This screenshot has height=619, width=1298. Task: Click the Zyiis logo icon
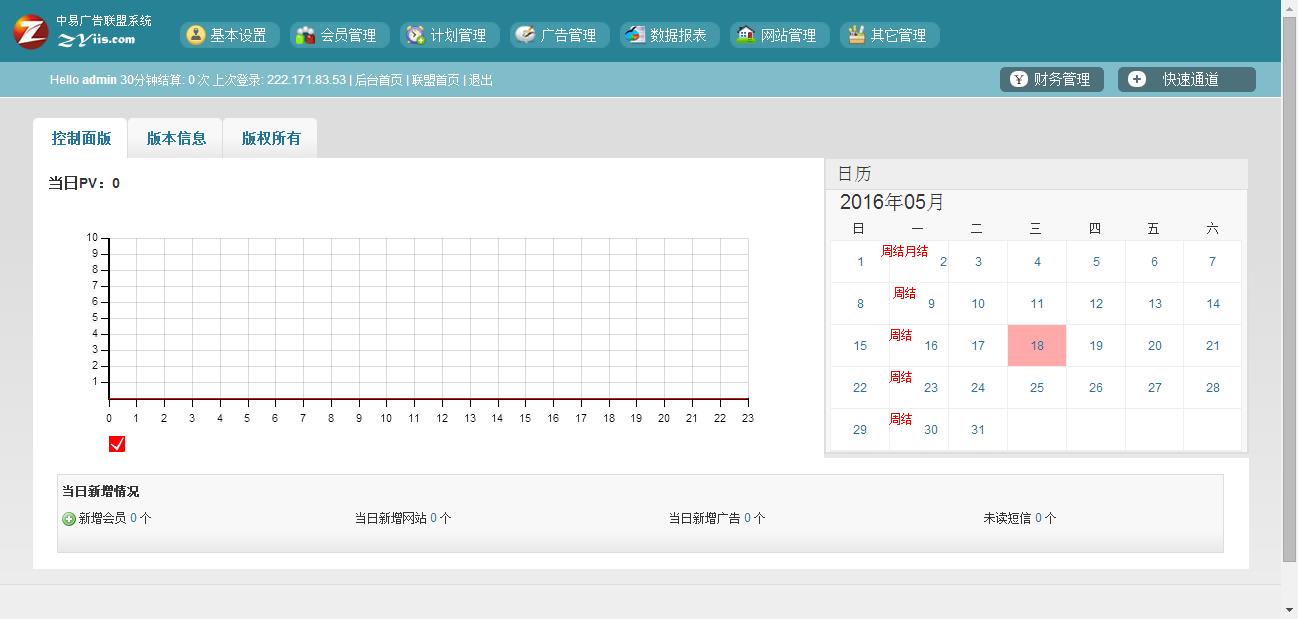click(x=31, y=31)
